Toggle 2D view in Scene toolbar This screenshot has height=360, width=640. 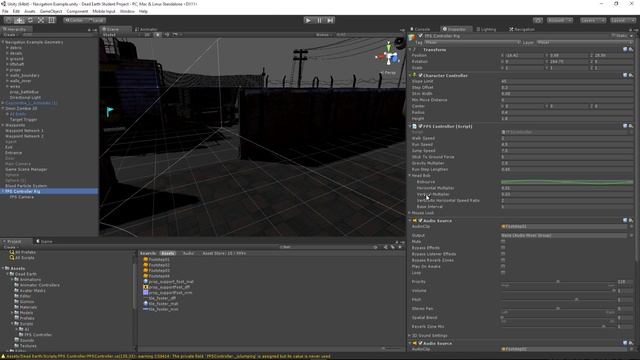point(147,35)
